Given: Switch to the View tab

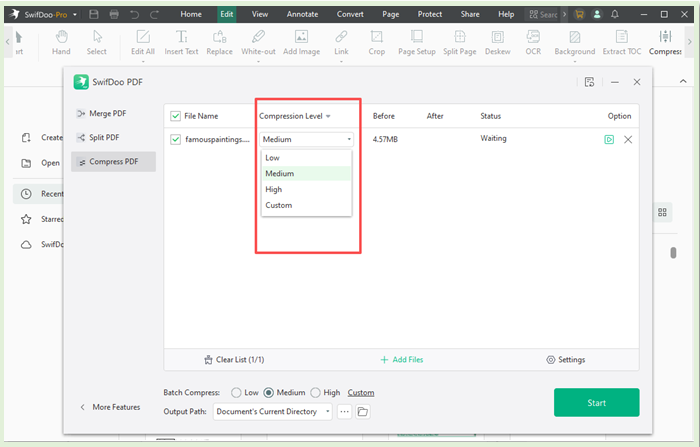Looking at the screenshot, I should [260, 14].
